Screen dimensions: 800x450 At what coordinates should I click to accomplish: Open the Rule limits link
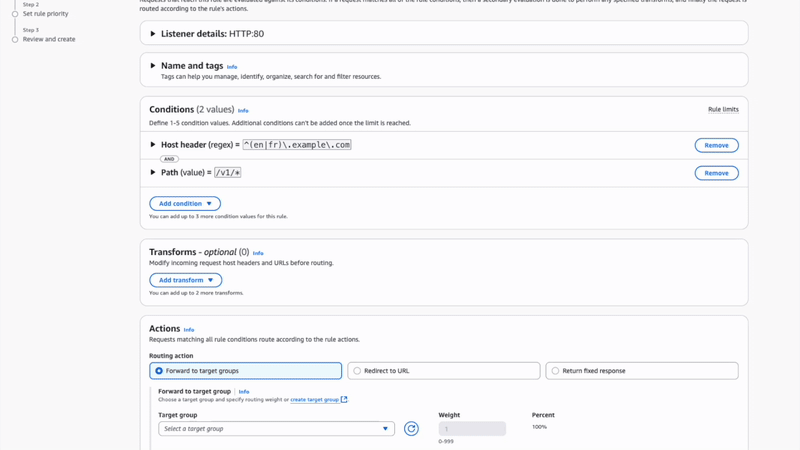pos(722,110)
